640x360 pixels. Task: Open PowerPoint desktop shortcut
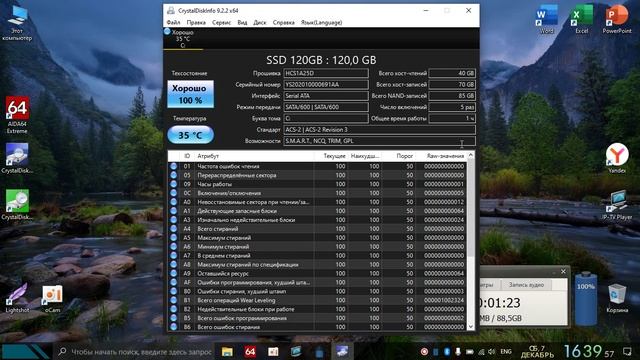(x=617, y=19)
